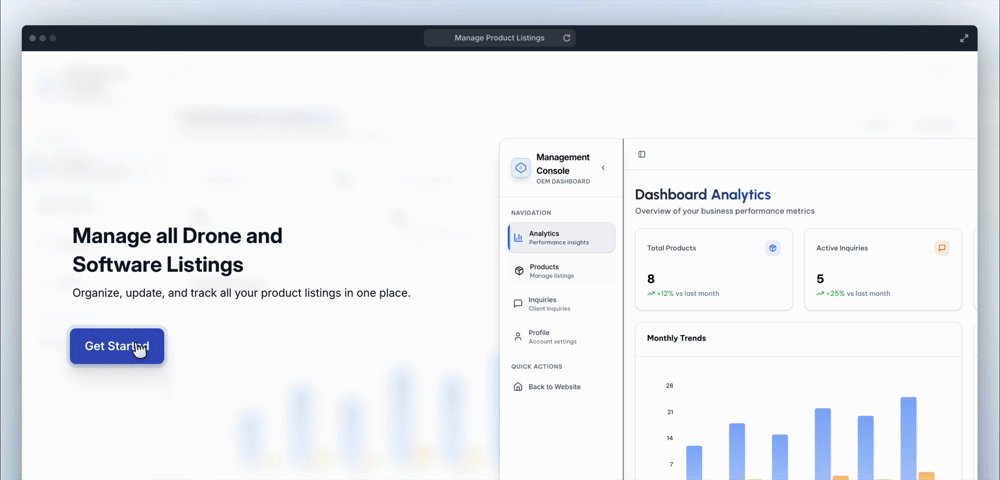Viewport: 1000px width, 480px height.
Task: Click the Total Products cube icon
Action: (x=773, y=248)
